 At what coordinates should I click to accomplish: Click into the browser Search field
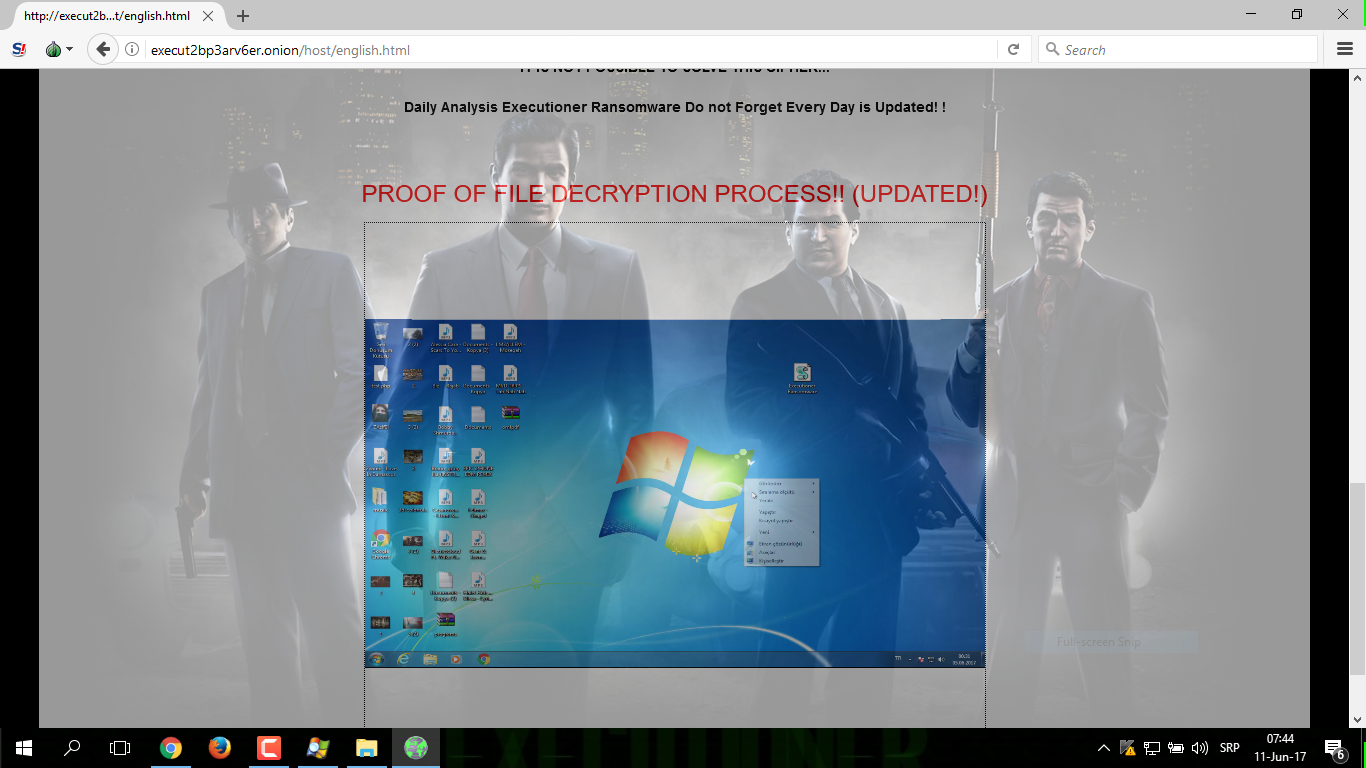coord(1178,50)
